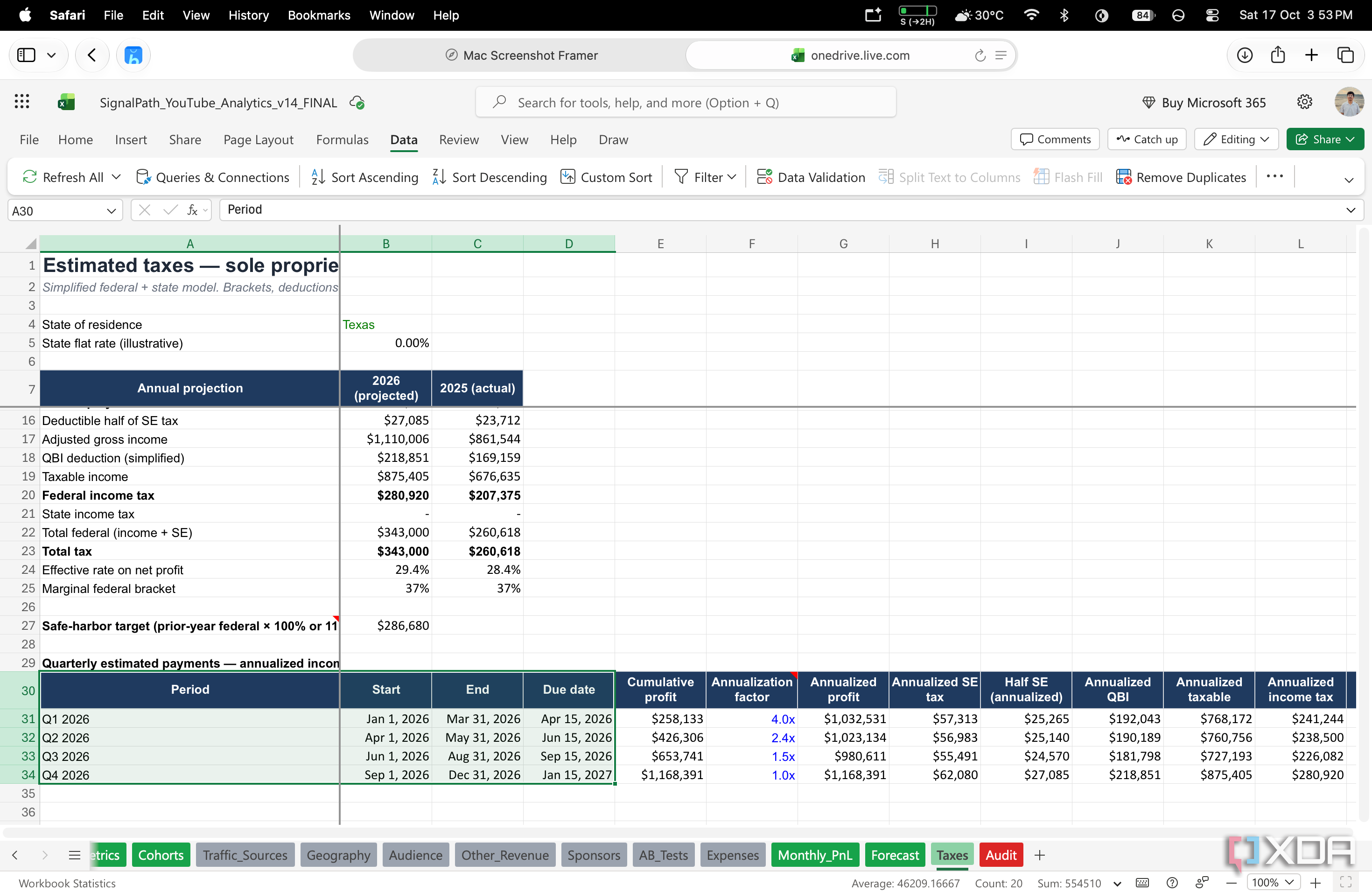Viewport: 1372px width, 892px height.
Task: Open Safari sidebar options chevron
Action: (51, 56)
